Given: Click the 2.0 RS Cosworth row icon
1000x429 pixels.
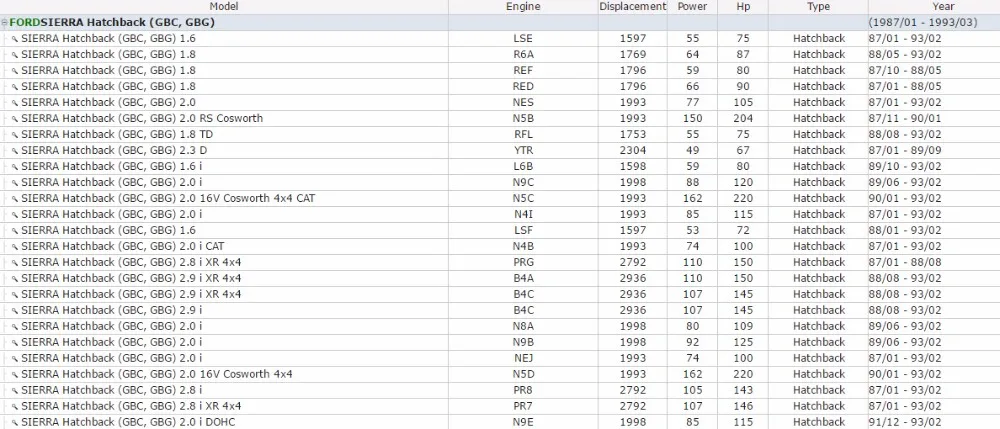Looking at the screenshot, I should (x=15, y=119).
